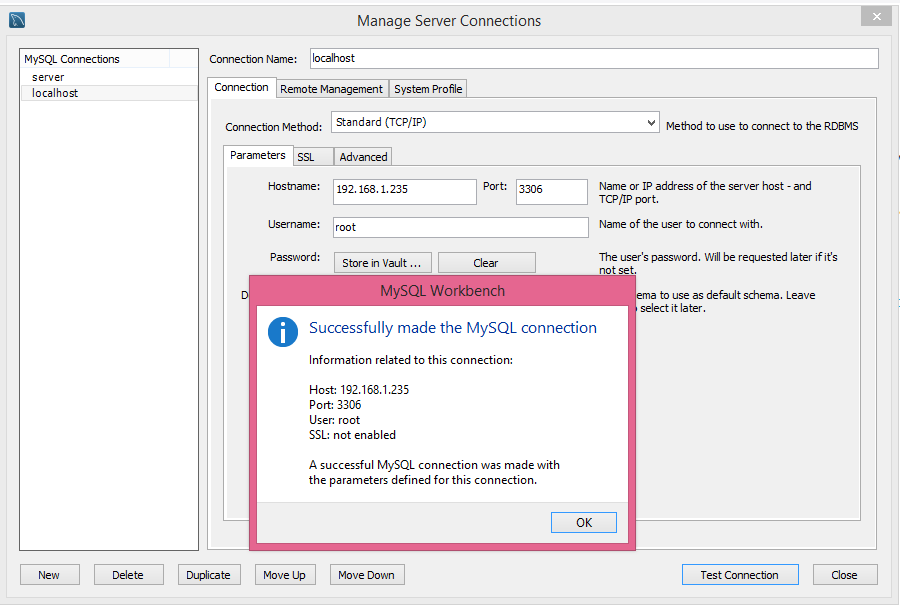
Task: Dismiss the success dialog with OK
Action: [583, 522]
